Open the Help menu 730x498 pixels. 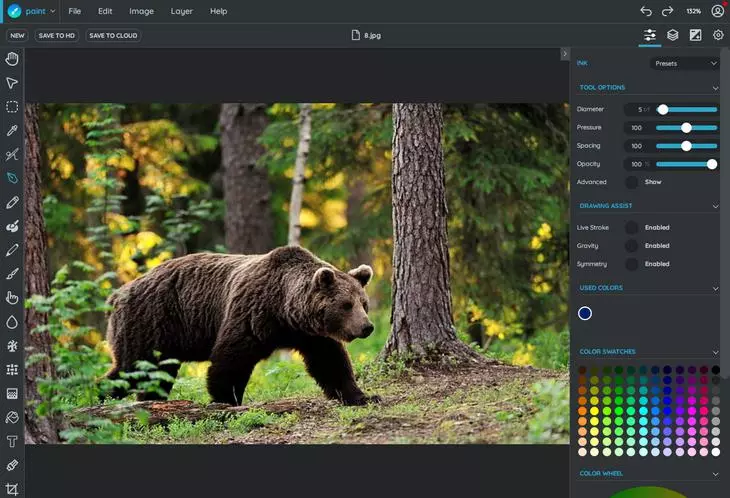[x=218, y=11]
